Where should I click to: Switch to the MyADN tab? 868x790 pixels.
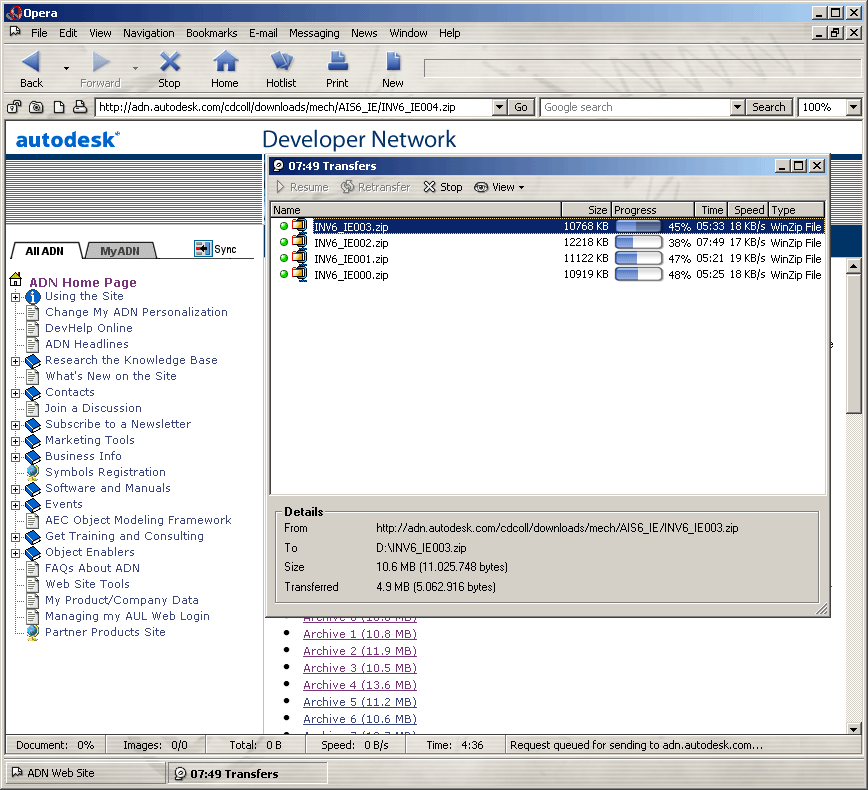(x=120, y=251)
